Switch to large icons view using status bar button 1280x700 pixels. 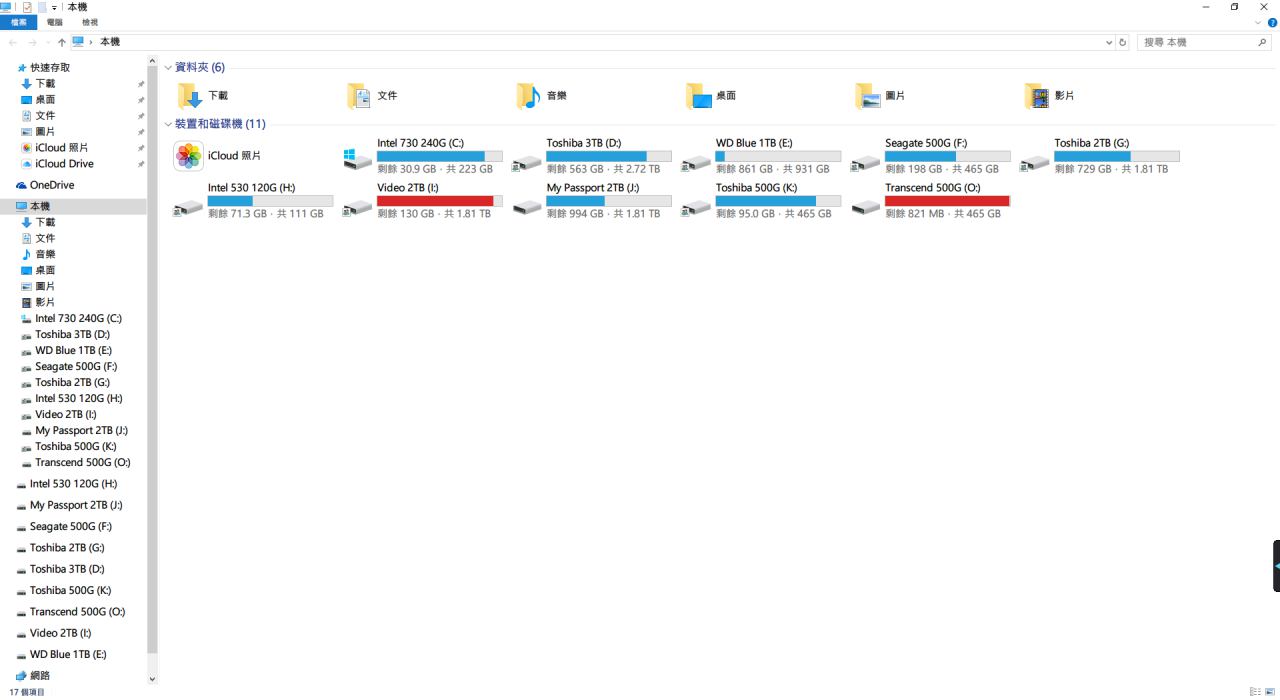tap(1271, 692)
